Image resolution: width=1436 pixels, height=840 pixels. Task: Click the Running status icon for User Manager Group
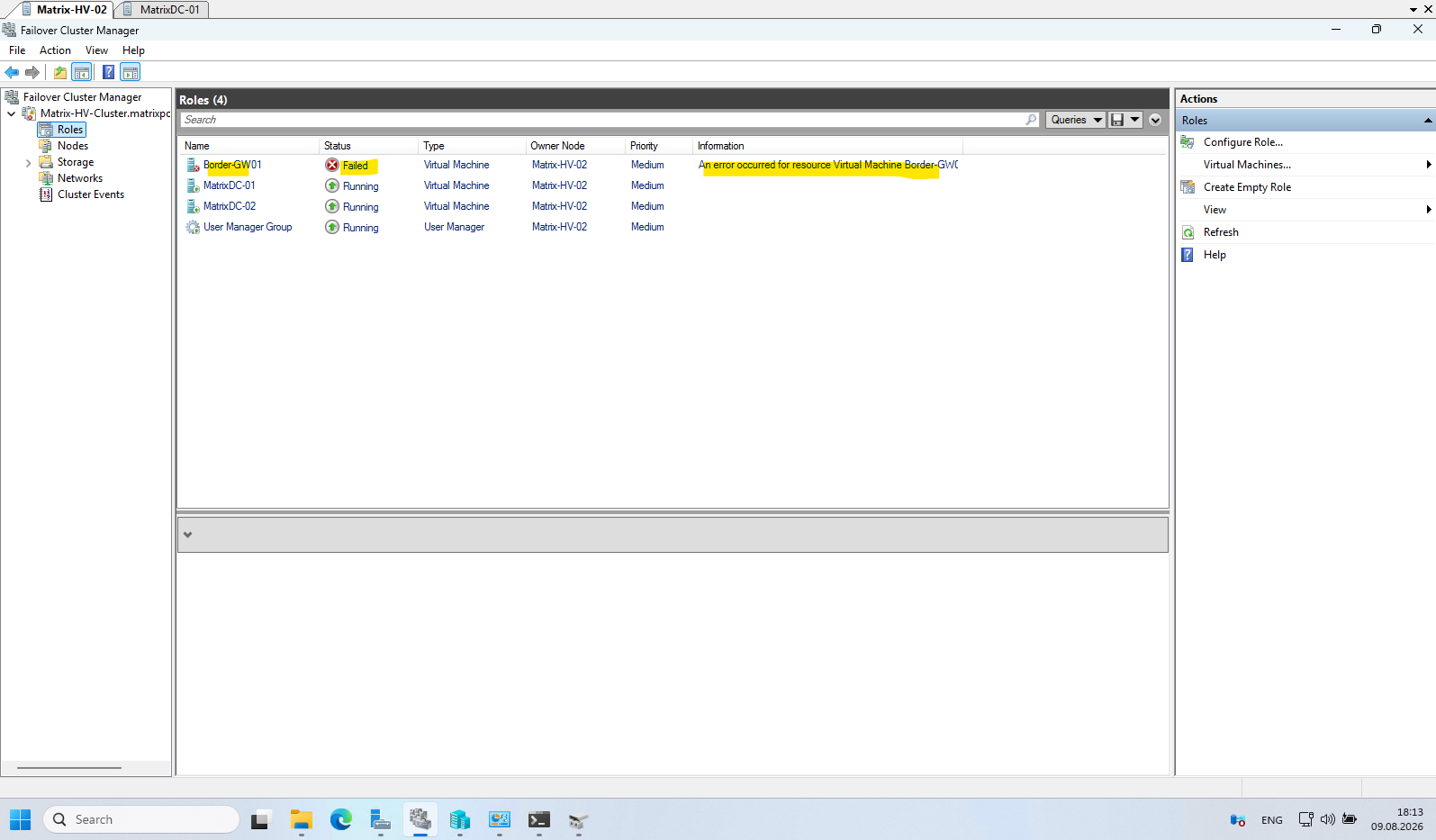tap(332, 227)
